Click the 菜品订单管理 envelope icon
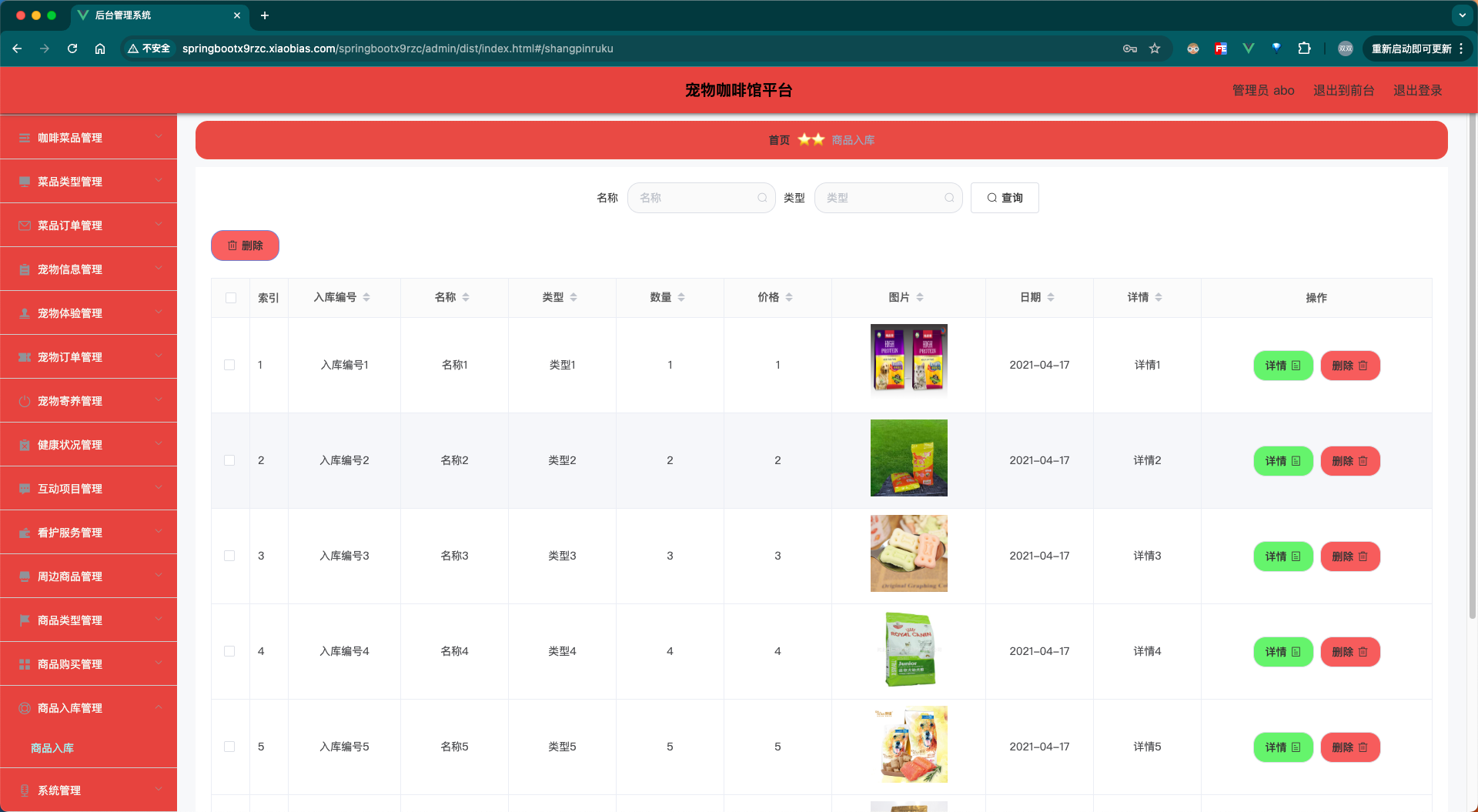 coord(25,226)
